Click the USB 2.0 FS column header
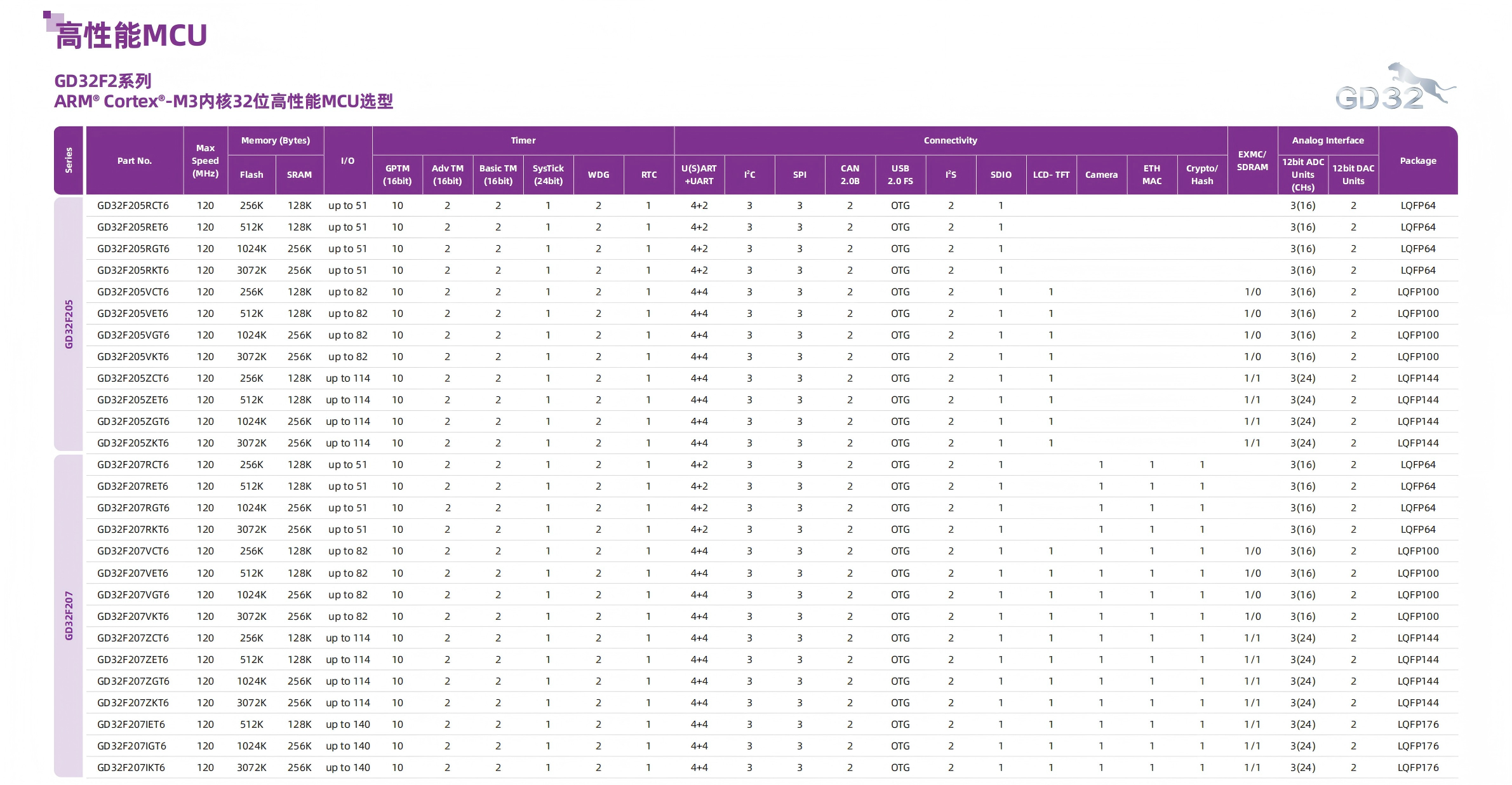 pyautogui.click(x=900, y=175)
